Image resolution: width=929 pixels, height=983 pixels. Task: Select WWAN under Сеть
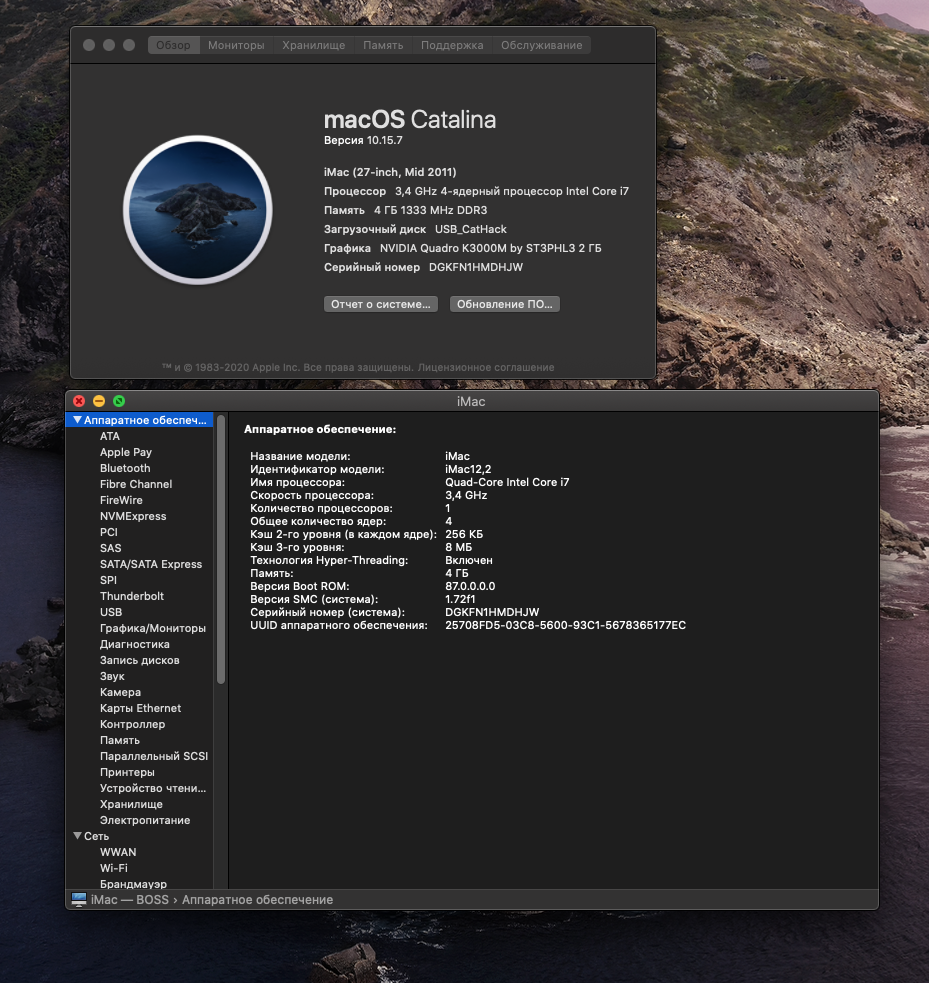[x=118, y=852]
